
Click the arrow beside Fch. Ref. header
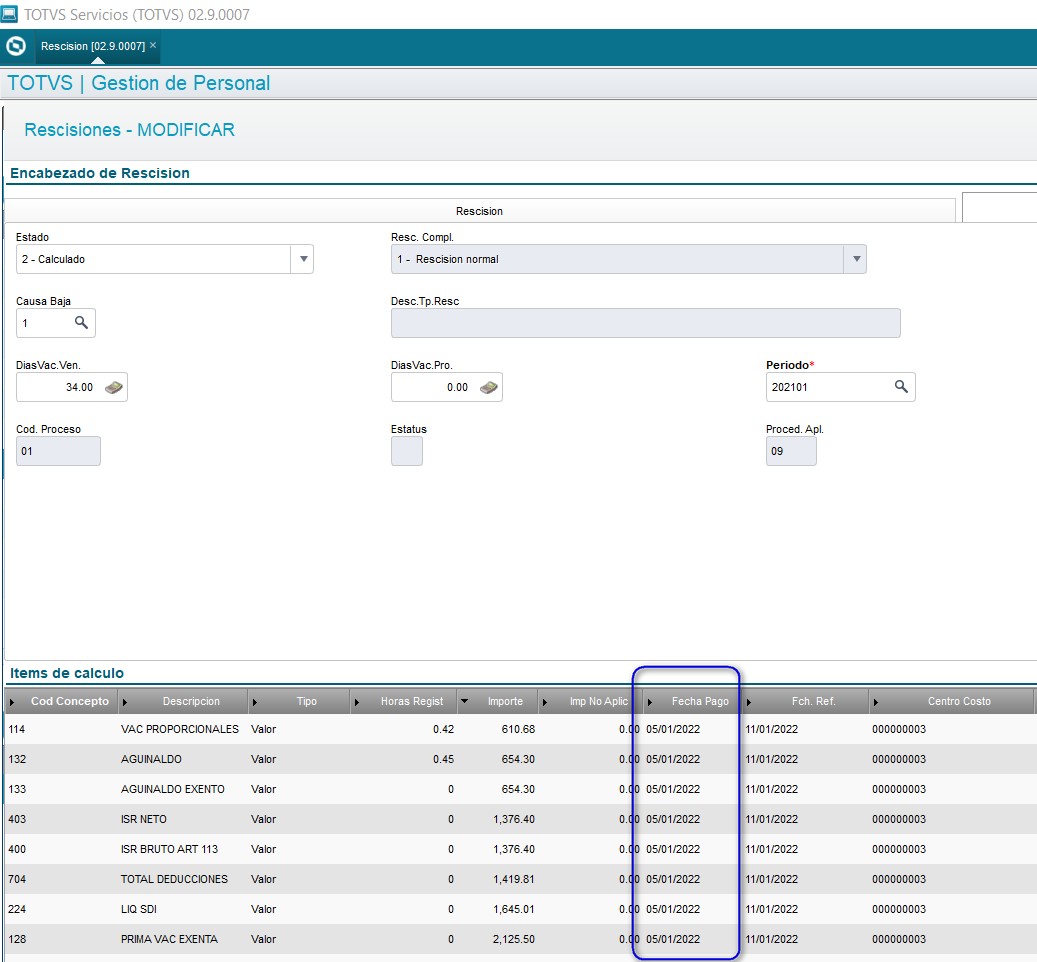[x=749, y=701]
